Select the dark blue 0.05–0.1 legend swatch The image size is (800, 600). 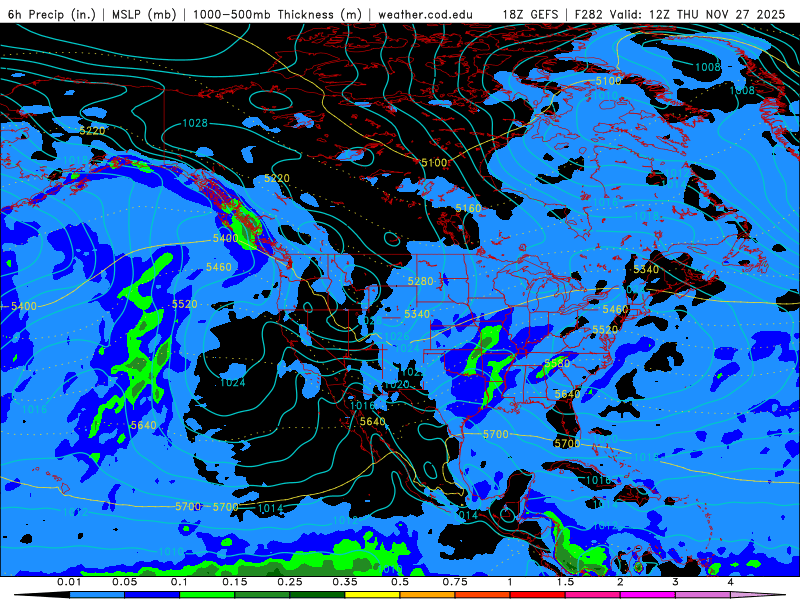(152, 595)
